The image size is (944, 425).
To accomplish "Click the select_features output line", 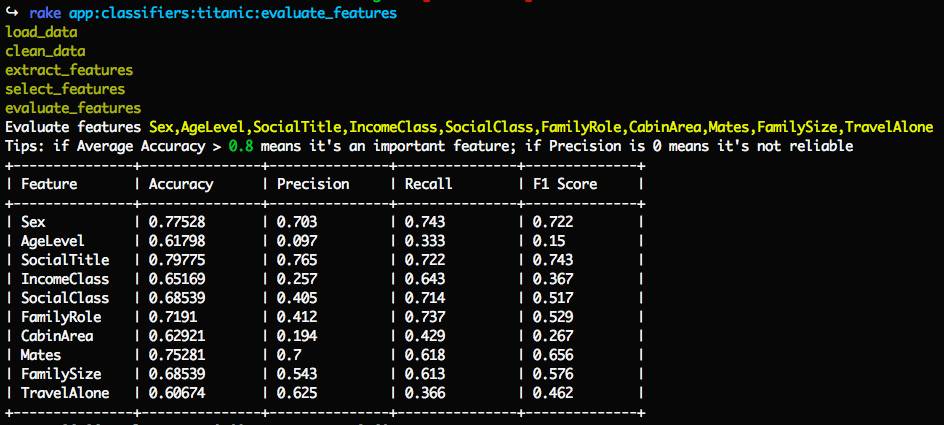I will 65,90.
